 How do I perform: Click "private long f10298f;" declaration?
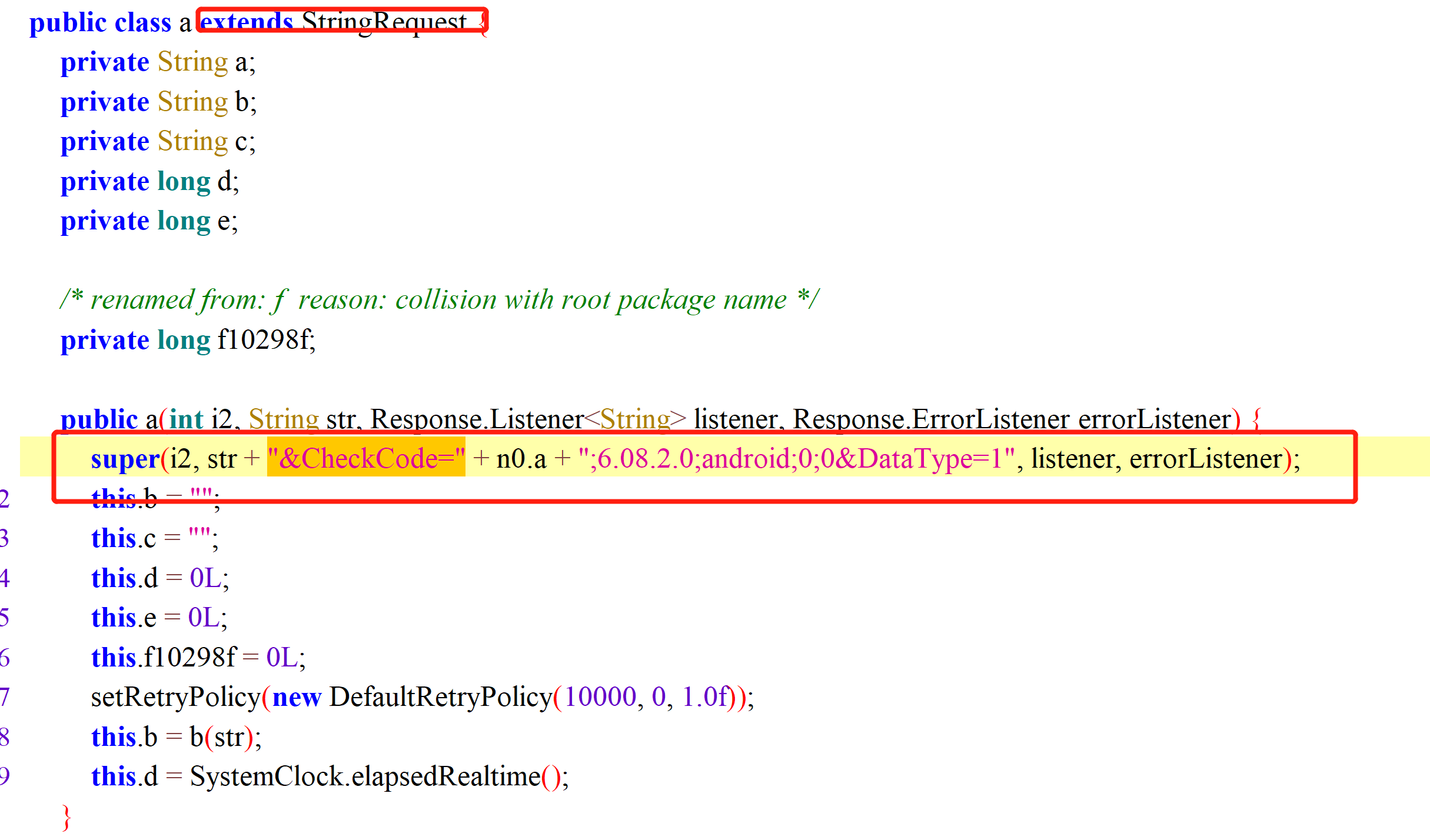click(188, 340)
